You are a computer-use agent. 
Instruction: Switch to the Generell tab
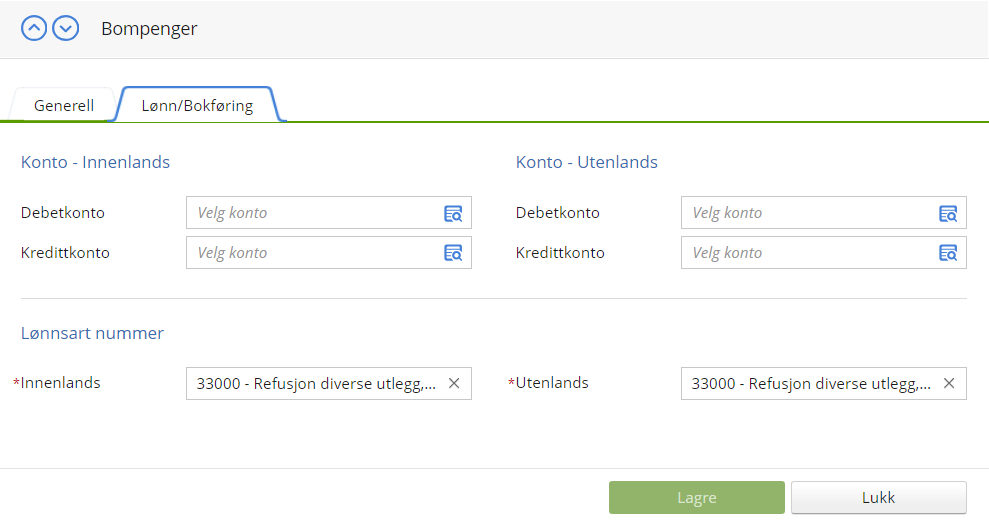click(x=64, y=105)
